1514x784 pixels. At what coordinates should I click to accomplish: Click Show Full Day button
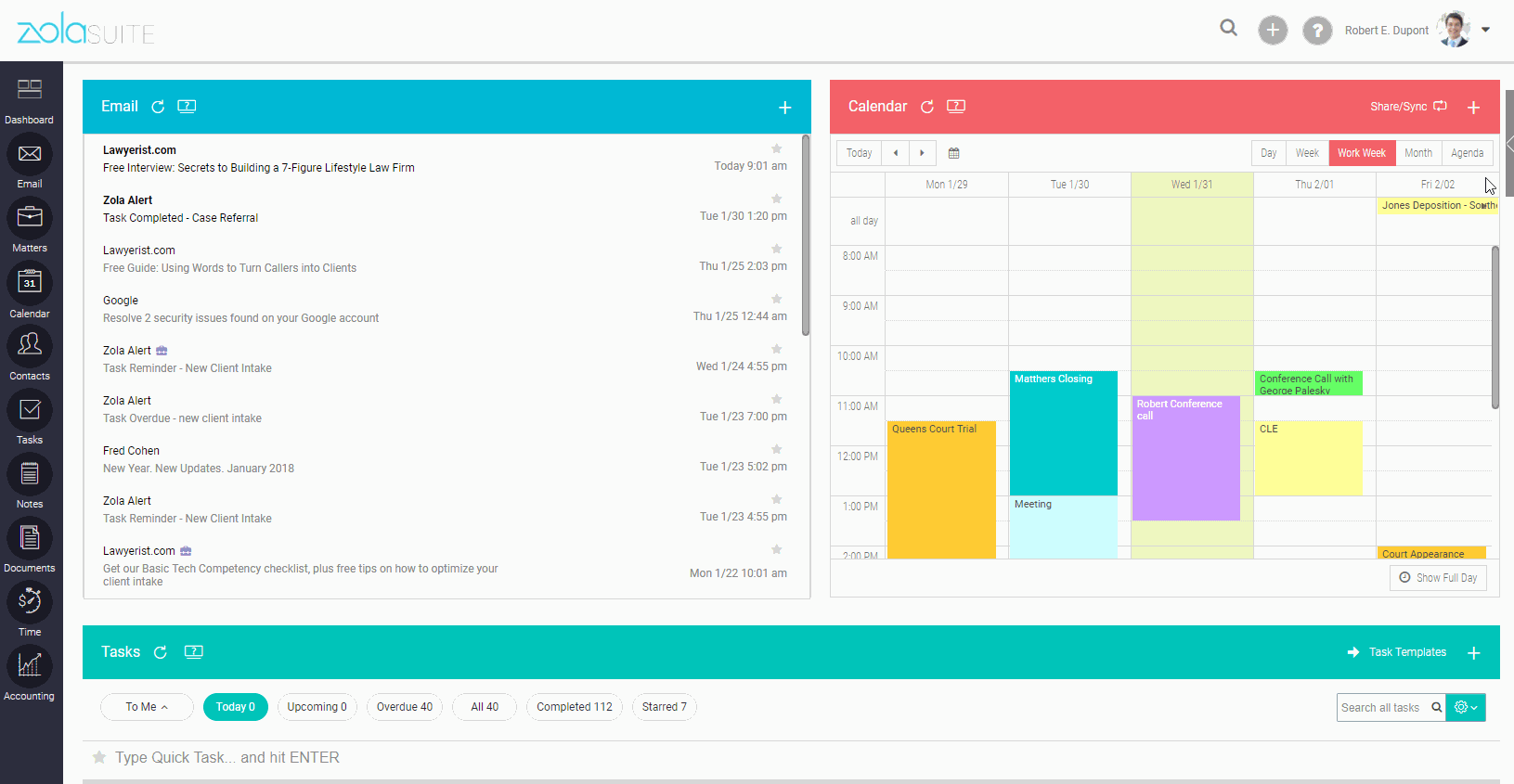click(1438, 578)
